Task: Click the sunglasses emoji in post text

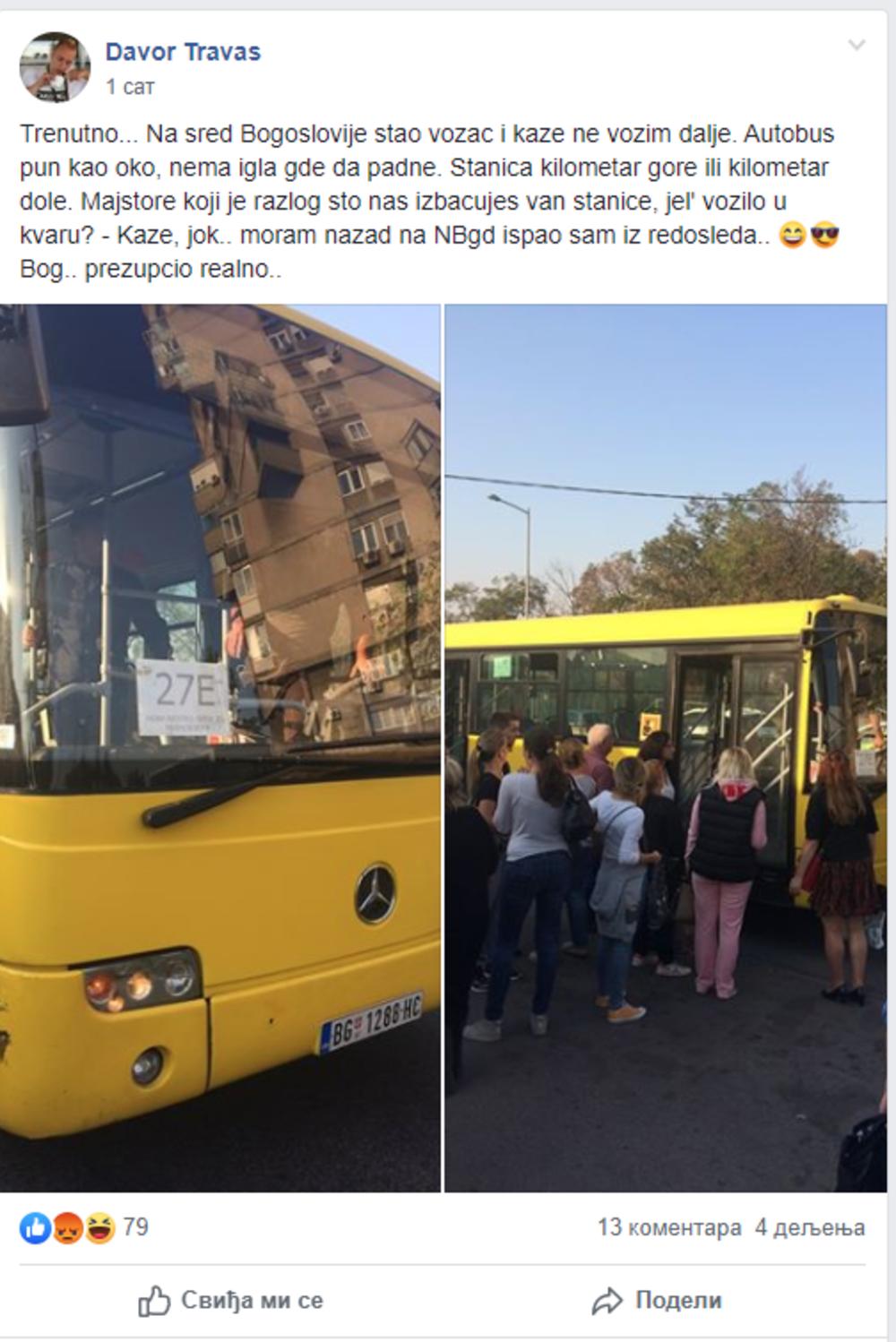Action: (x=824, y=236)
